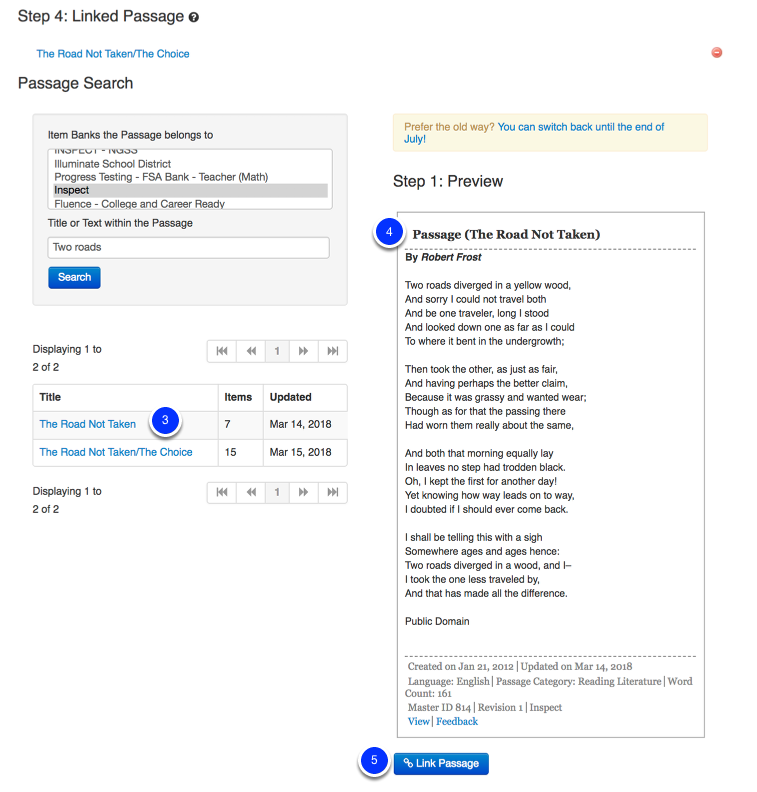
Task: Select page 1 in bottom pagination
Action: click(x=277, y=492)
